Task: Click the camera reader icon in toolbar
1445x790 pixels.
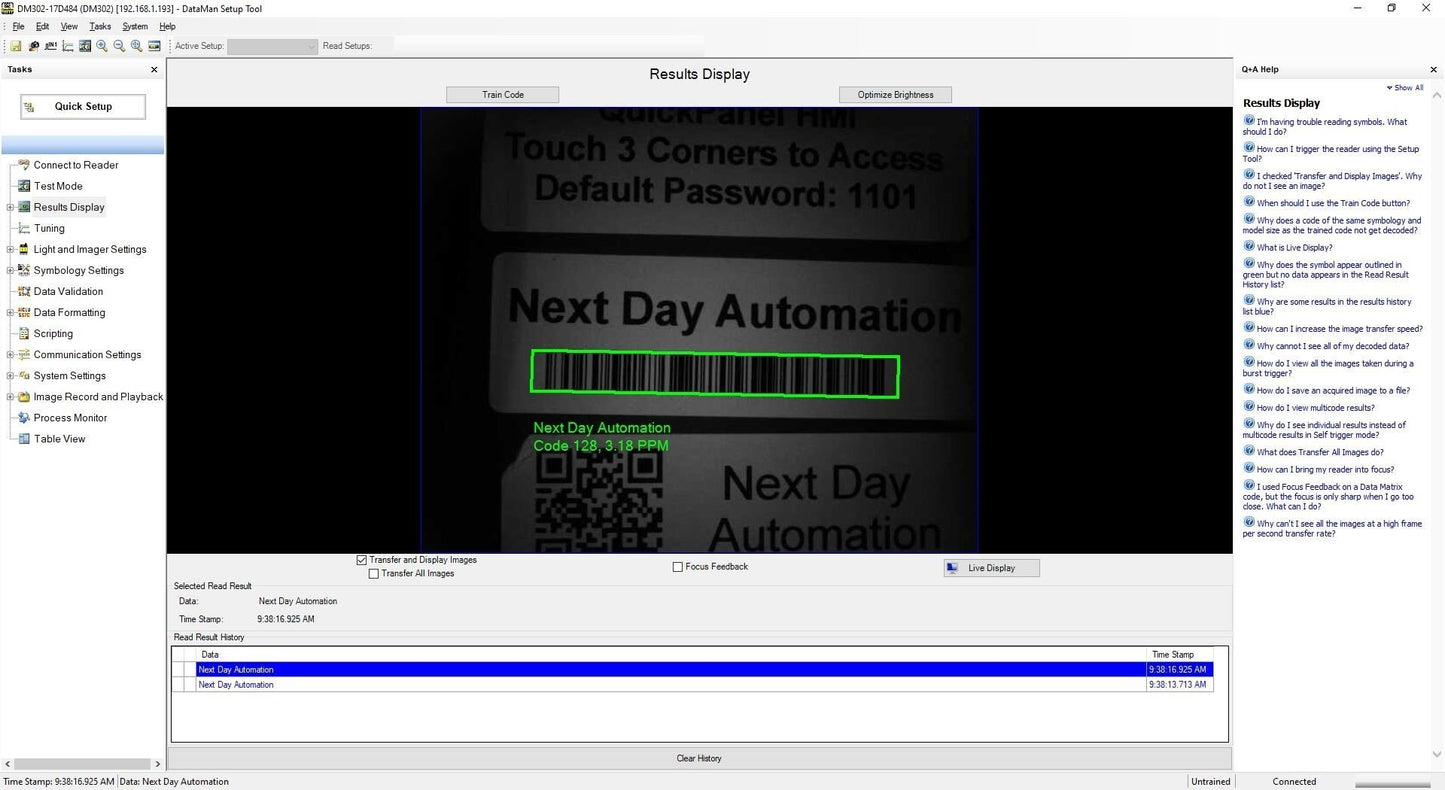Action: [33, 46]
